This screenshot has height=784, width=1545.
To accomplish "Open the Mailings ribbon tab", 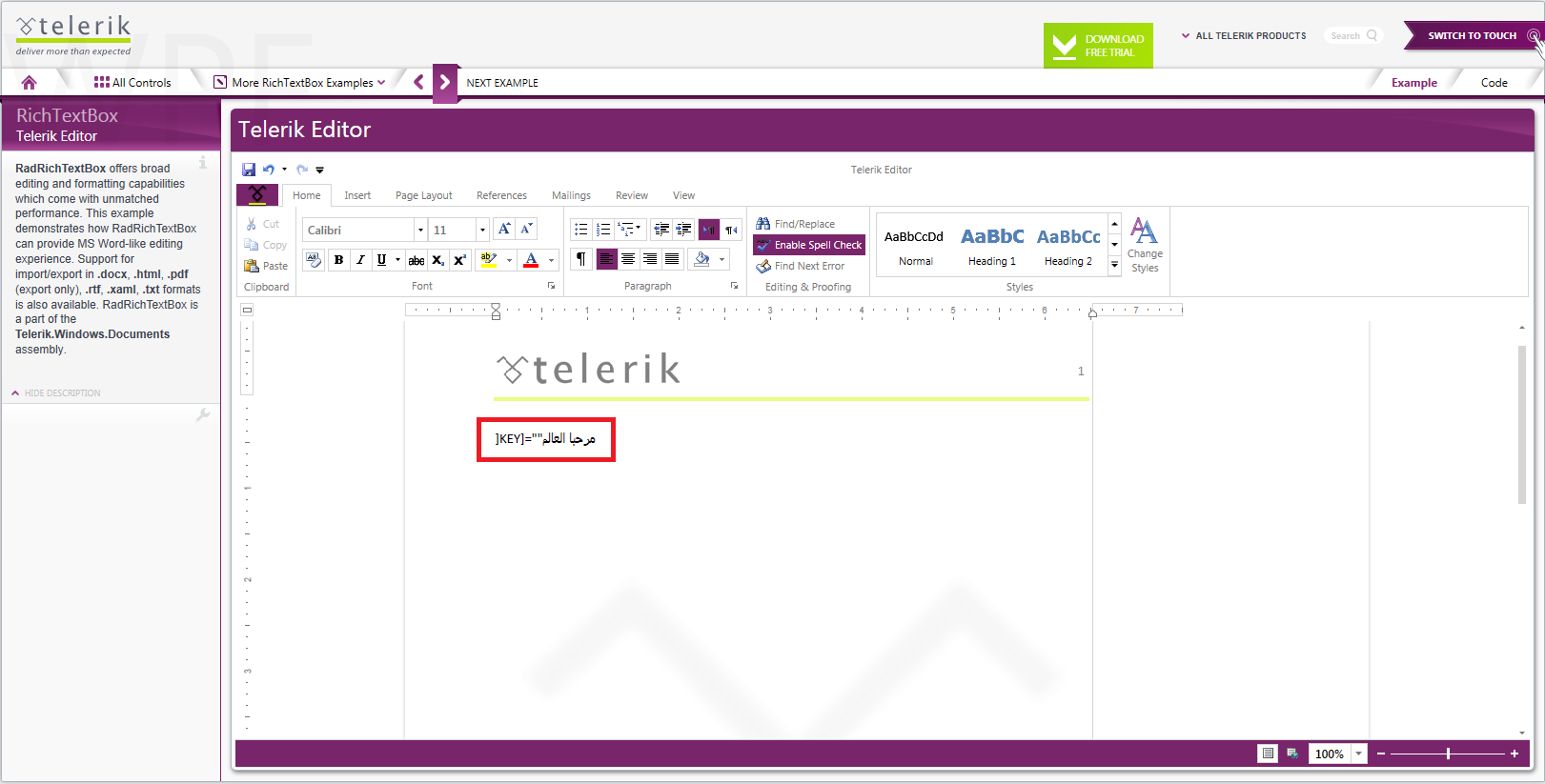I will pos(571,195).
